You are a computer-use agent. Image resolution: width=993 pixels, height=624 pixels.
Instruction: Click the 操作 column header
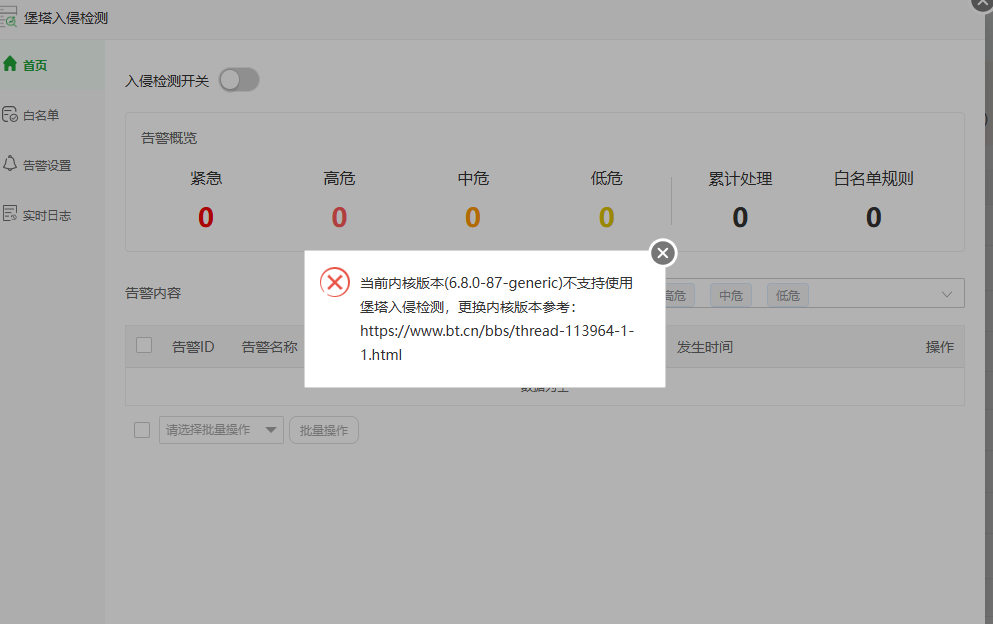click(940, 347)
